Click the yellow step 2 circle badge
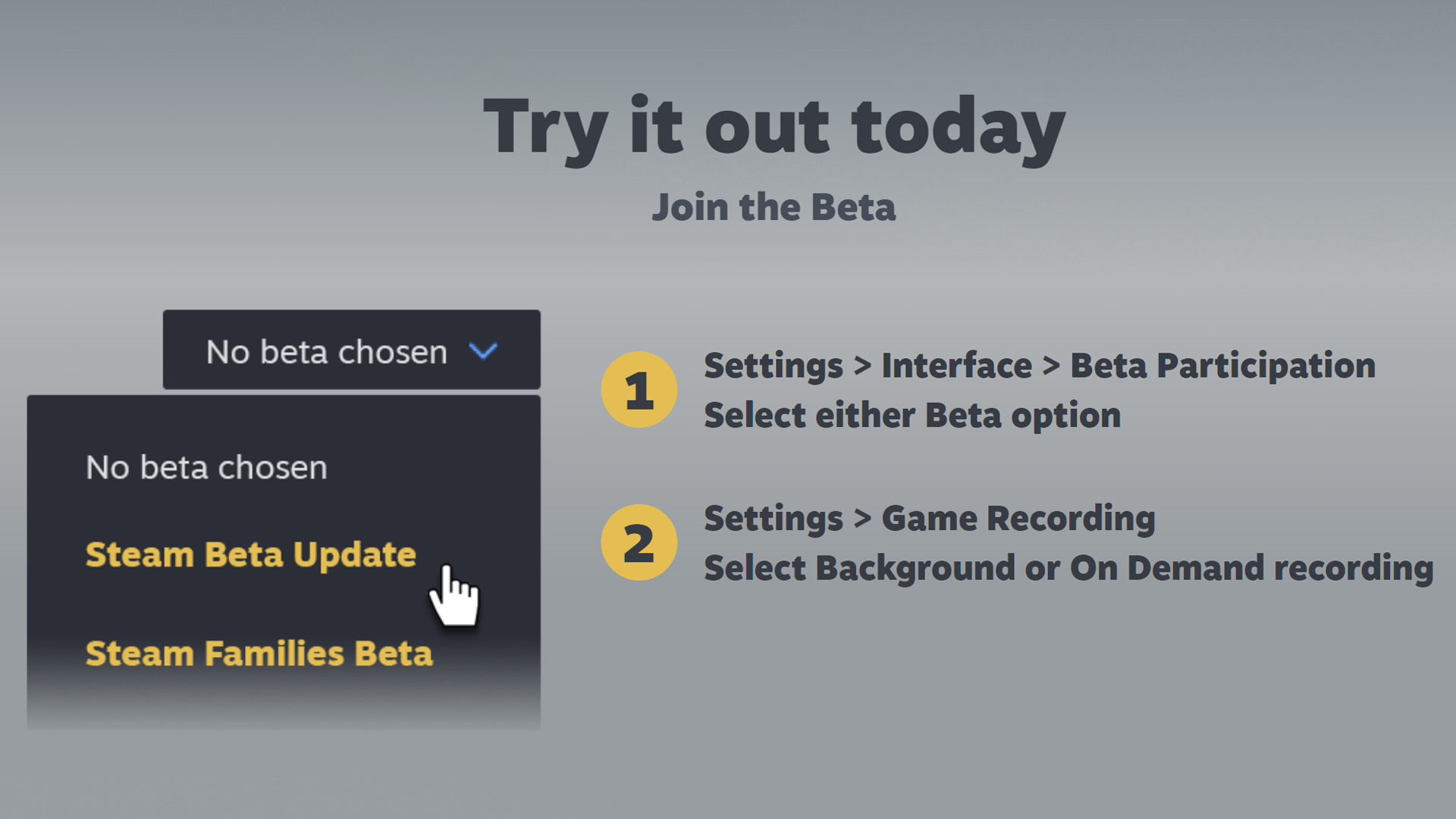1456x819 pixels. tap(639, 543)
